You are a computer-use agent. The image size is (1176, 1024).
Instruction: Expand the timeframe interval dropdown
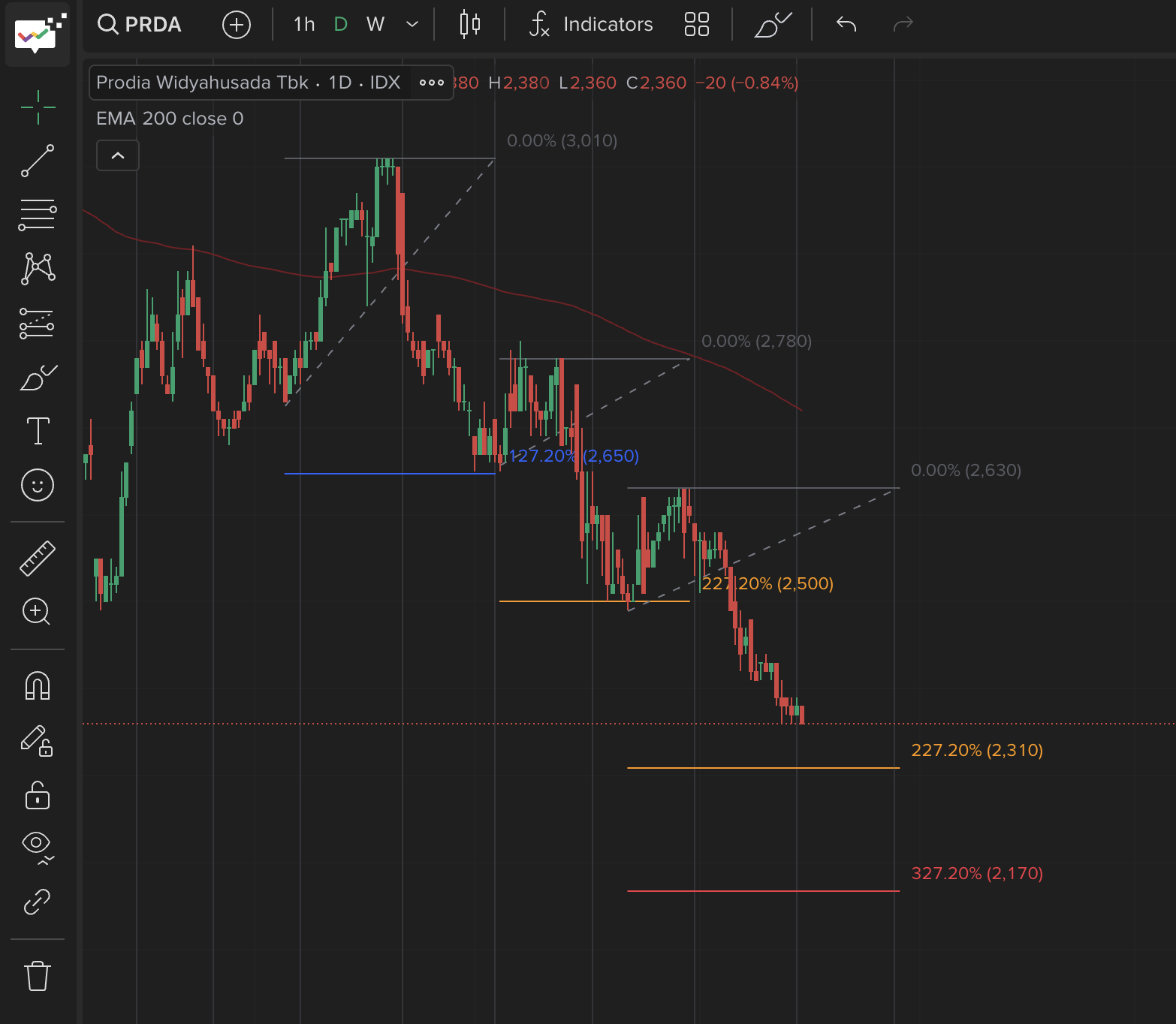pyautogui.click(x=412, y=24)
